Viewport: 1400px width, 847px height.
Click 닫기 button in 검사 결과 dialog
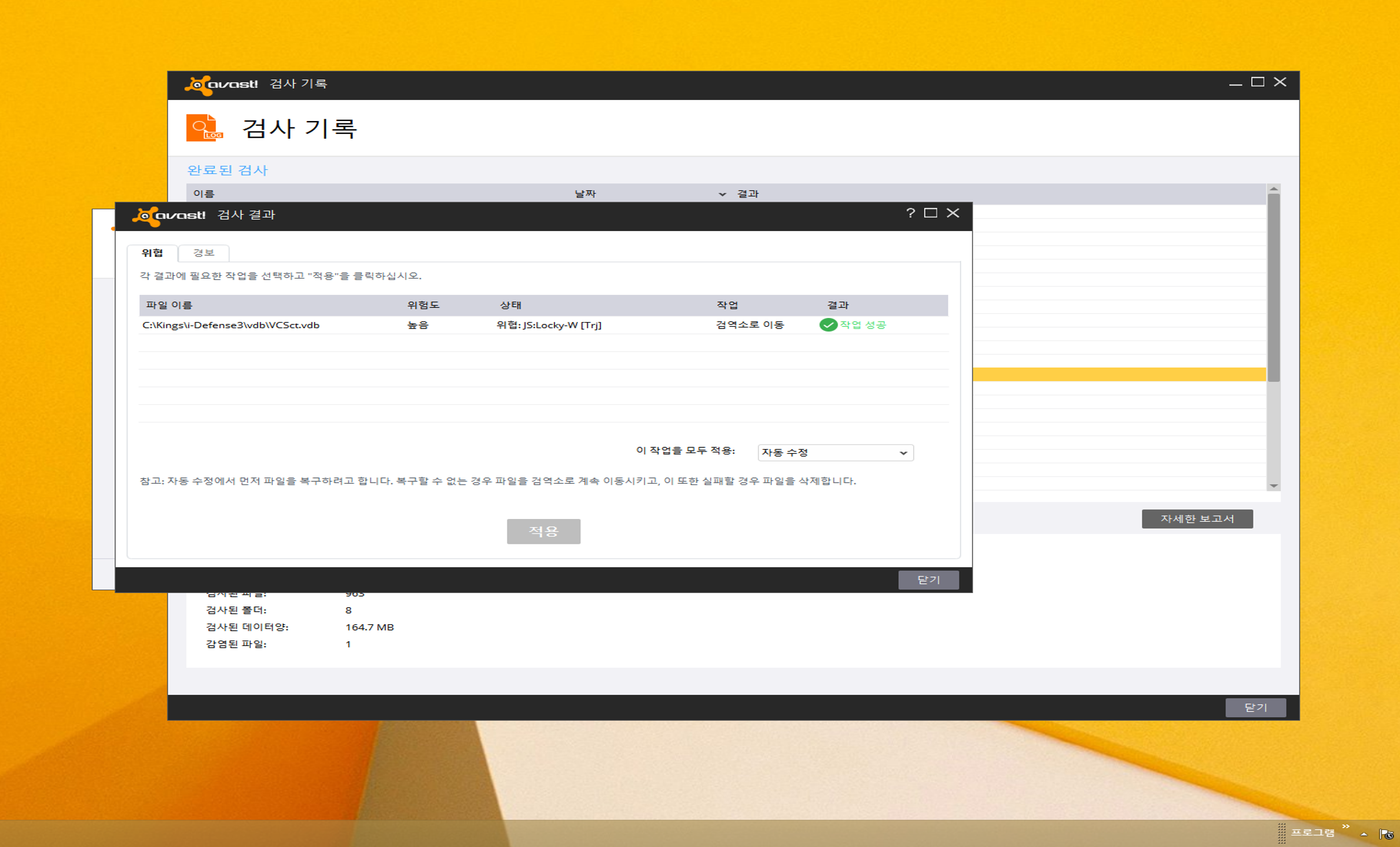coord(928,580)
